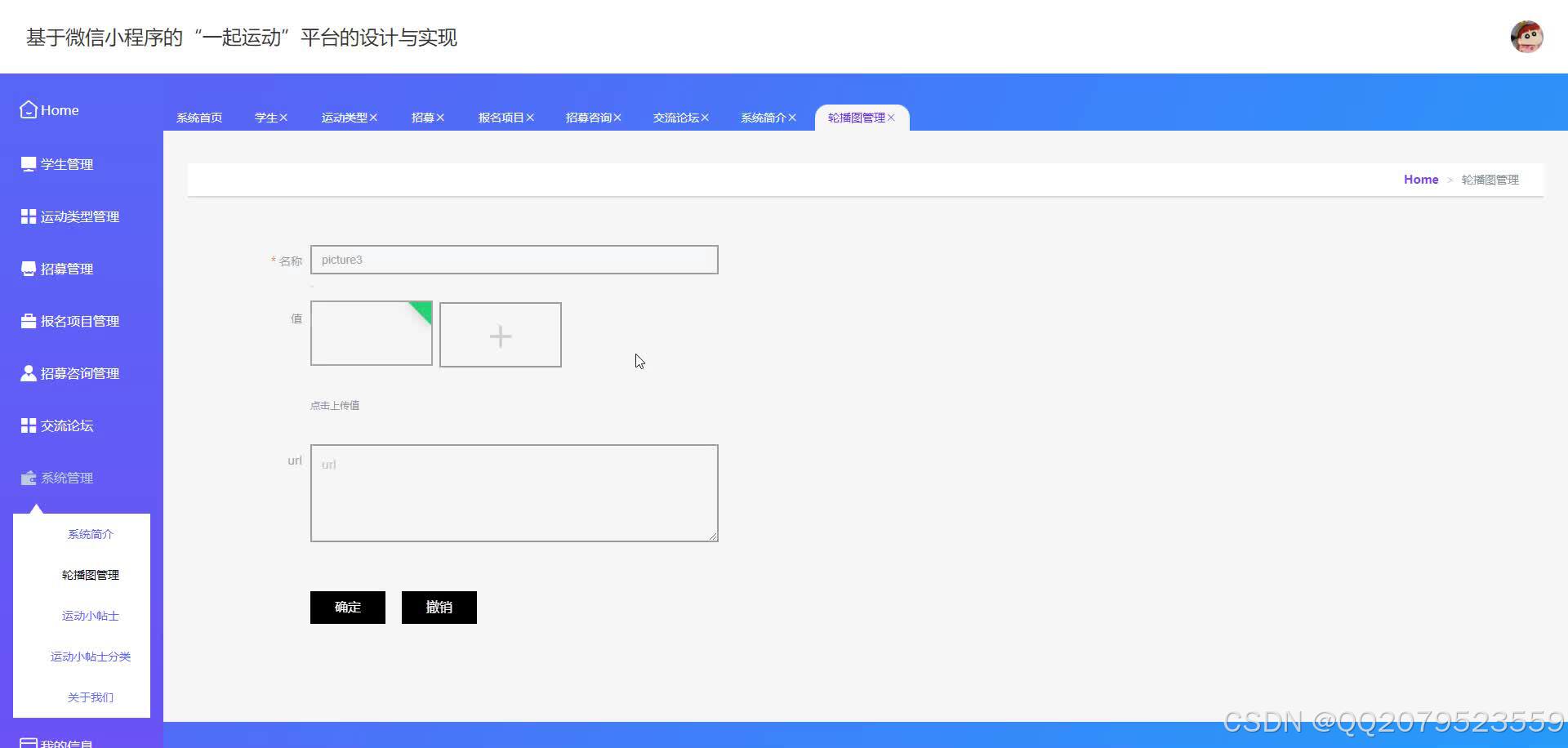Click the 名称 input field with picture3
The image size is (1568, 748).
pyautogui.click(x=514, y=260)
